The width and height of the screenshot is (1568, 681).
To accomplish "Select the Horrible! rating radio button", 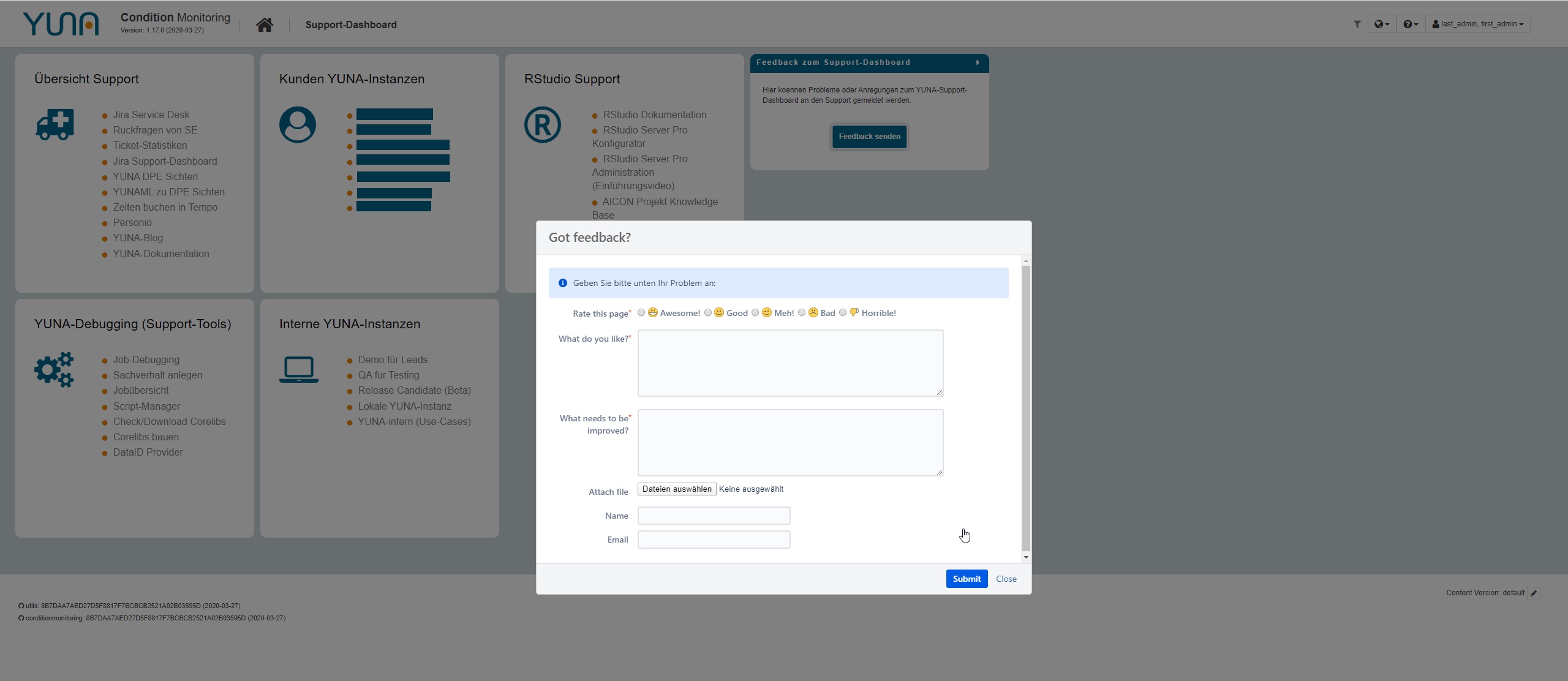I will pyautogui.click(x=843, y=312).
